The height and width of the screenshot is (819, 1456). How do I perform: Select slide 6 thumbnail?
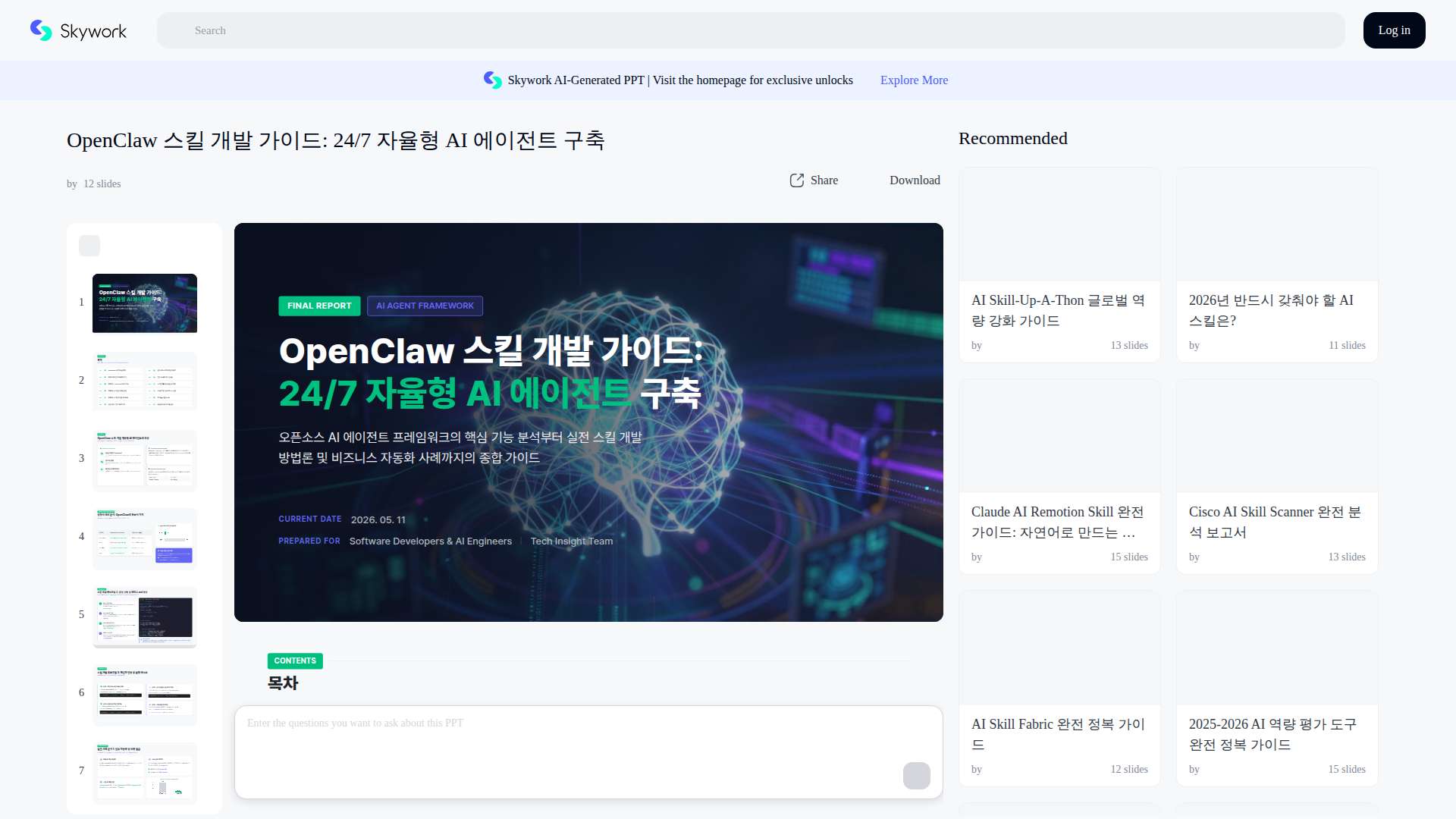point(145,694)
